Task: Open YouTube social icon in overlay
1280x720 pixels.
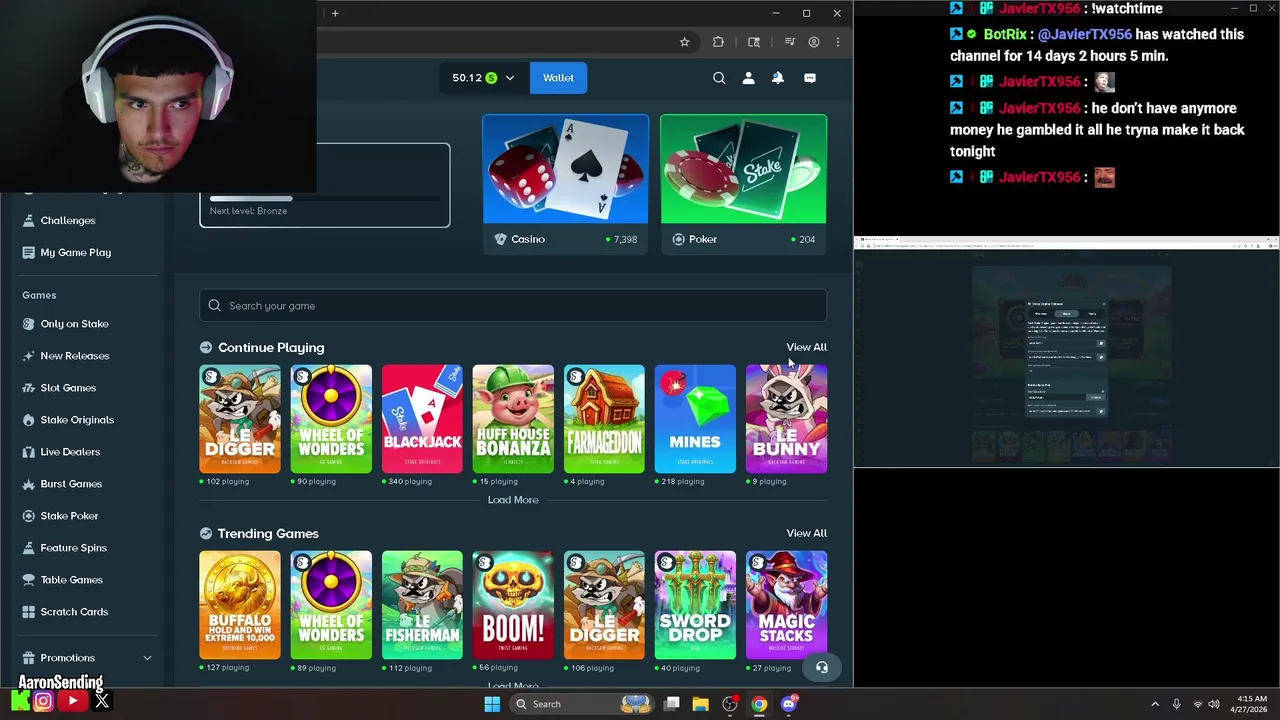Action: 72,701
